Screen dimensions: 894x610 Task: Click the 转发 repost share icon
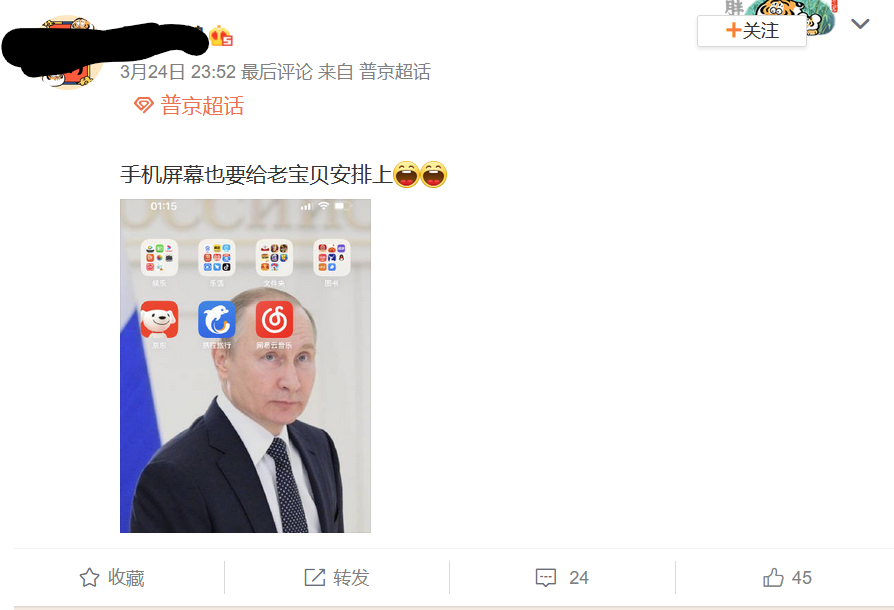tap(314, 578)
